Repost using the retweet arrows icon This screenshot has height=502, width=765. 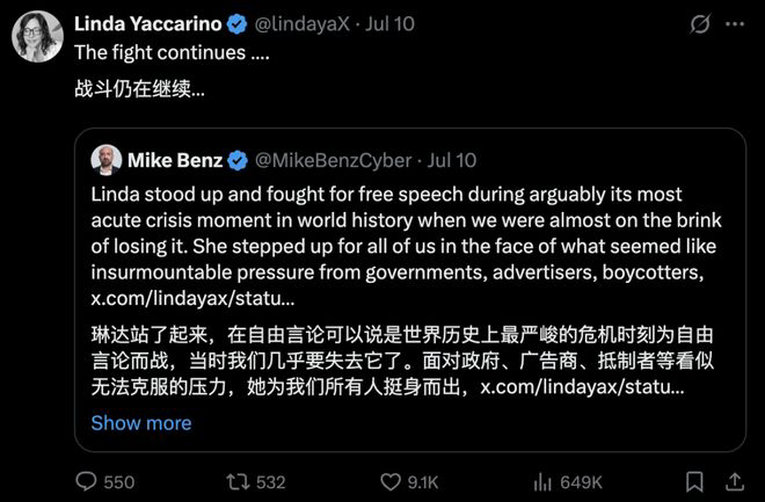coord(238,482)
